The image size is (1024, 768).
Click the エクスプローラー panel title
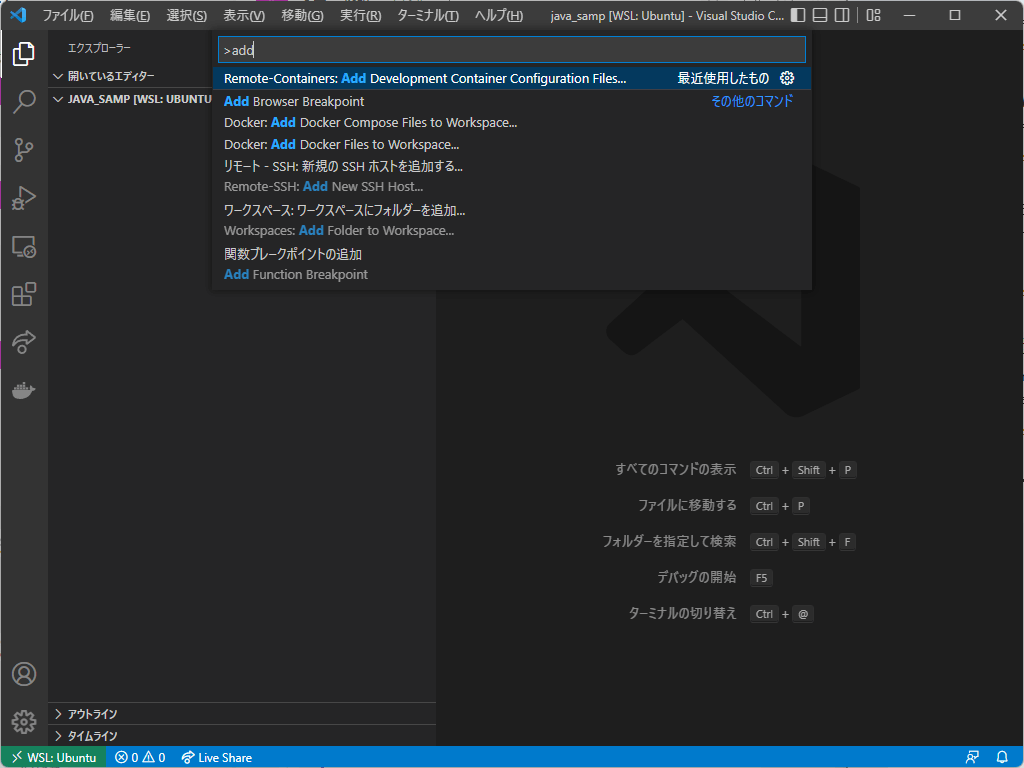[99, 48]
